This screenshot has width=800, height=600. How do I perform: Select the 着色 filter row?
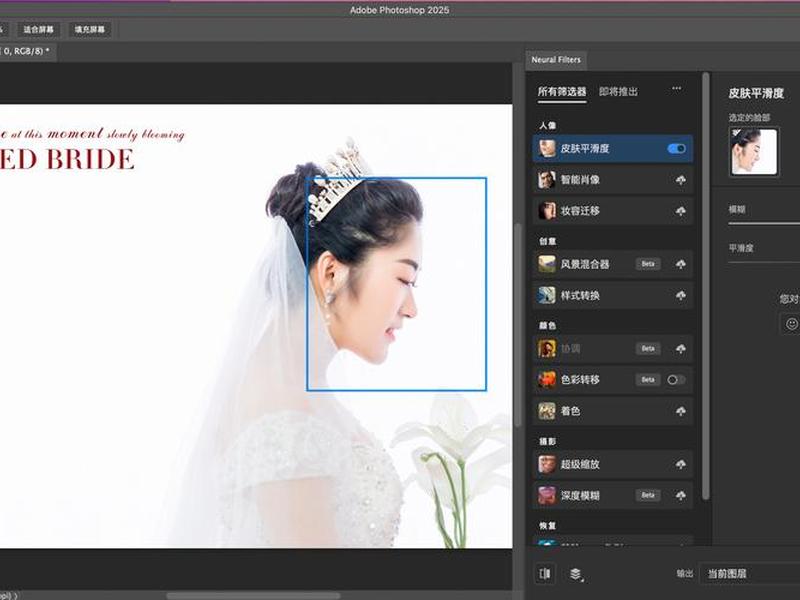pyautogui.click(x=612, y=411)
